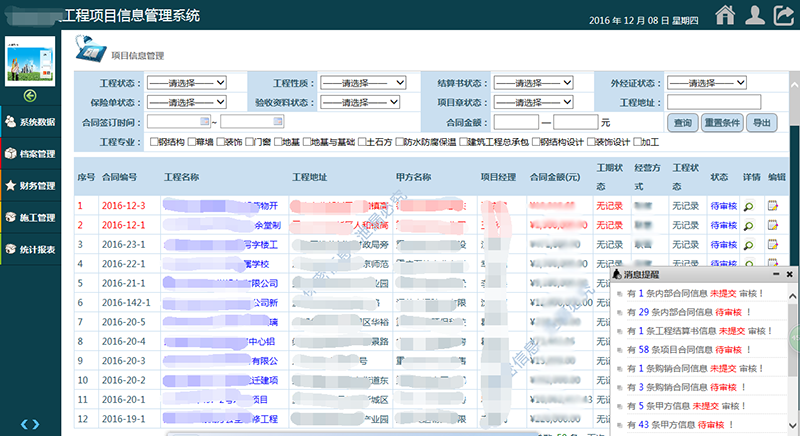Click the 重置条件 button
800x436 pixels.
coord(722,122)
